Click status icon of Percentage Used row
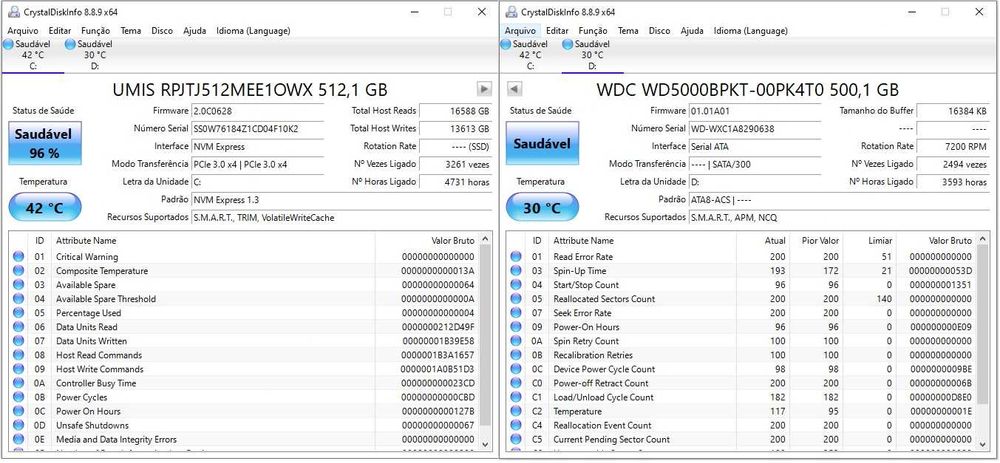Screen dimensions: 1000x463 click(x=18, y=313)
